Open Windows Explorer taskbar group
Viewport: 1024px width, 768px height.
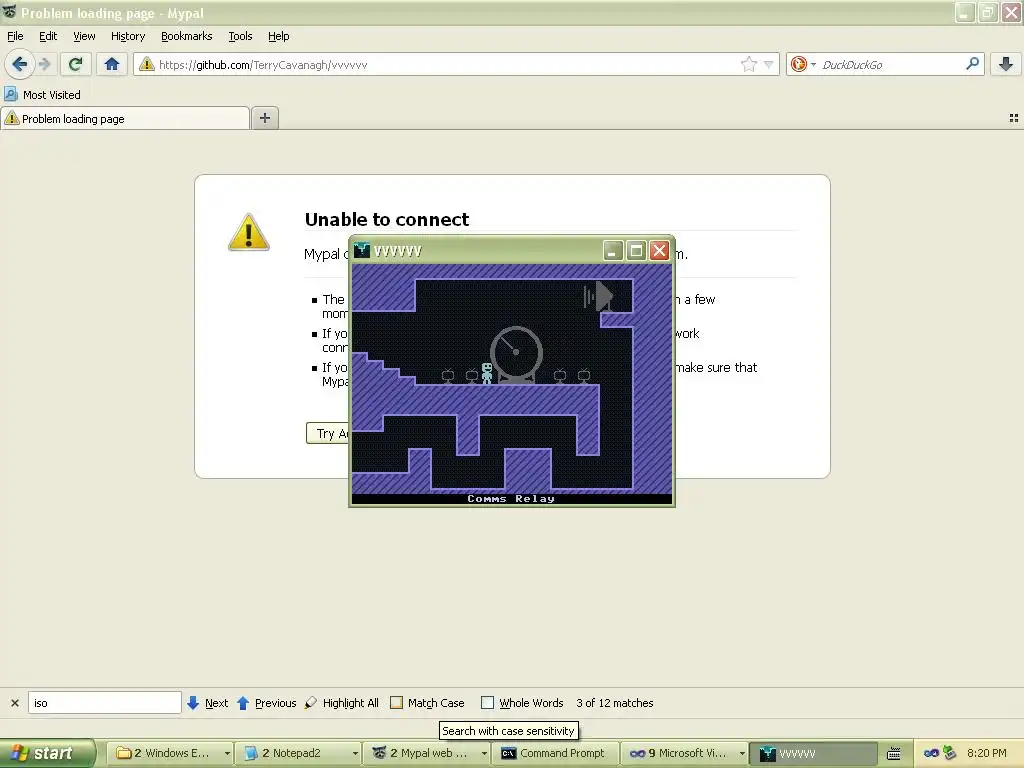pyautogui.click(x=168, y=753)
